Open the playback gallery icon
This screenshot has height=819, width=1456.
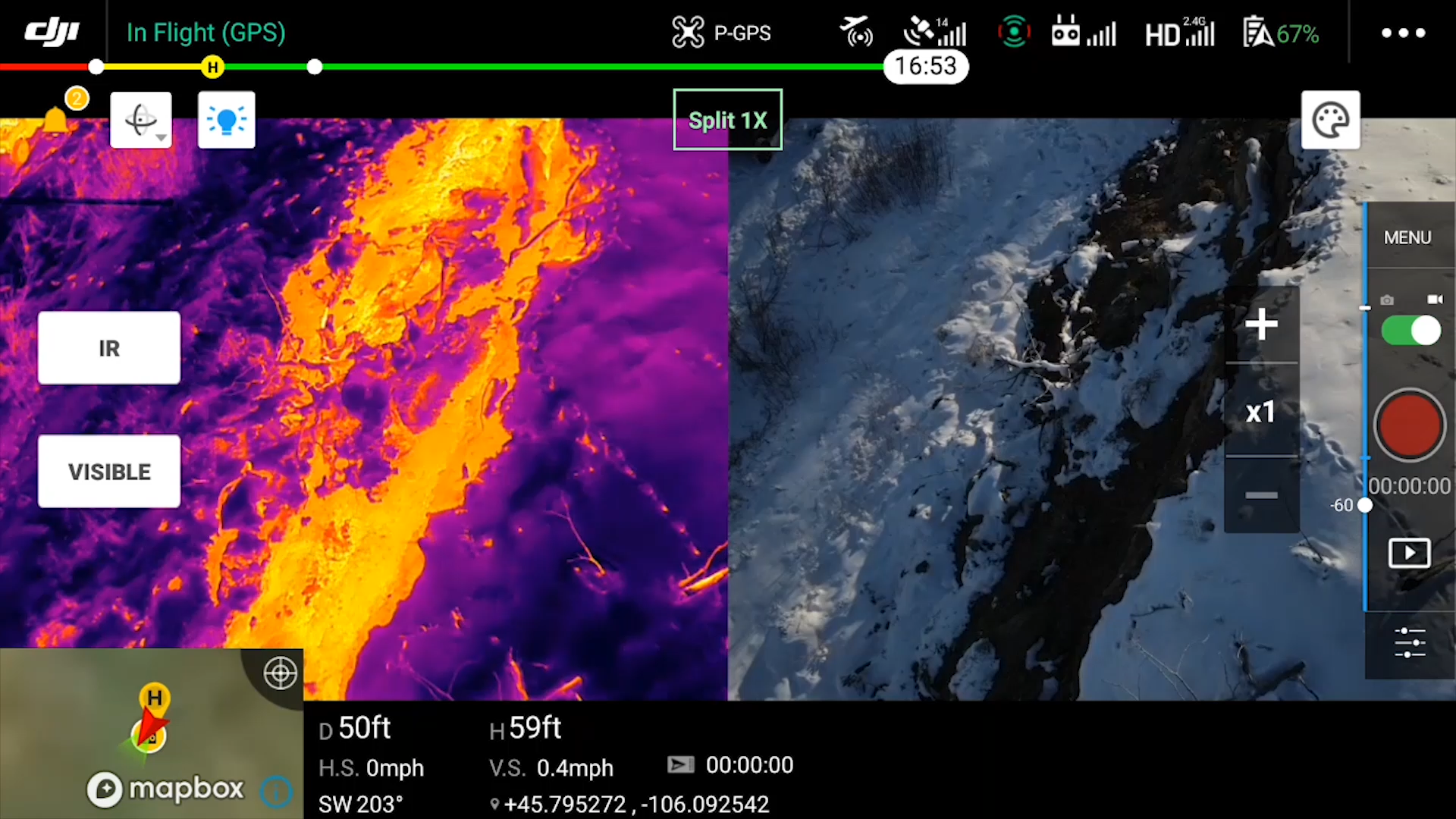pos(1409,553)
